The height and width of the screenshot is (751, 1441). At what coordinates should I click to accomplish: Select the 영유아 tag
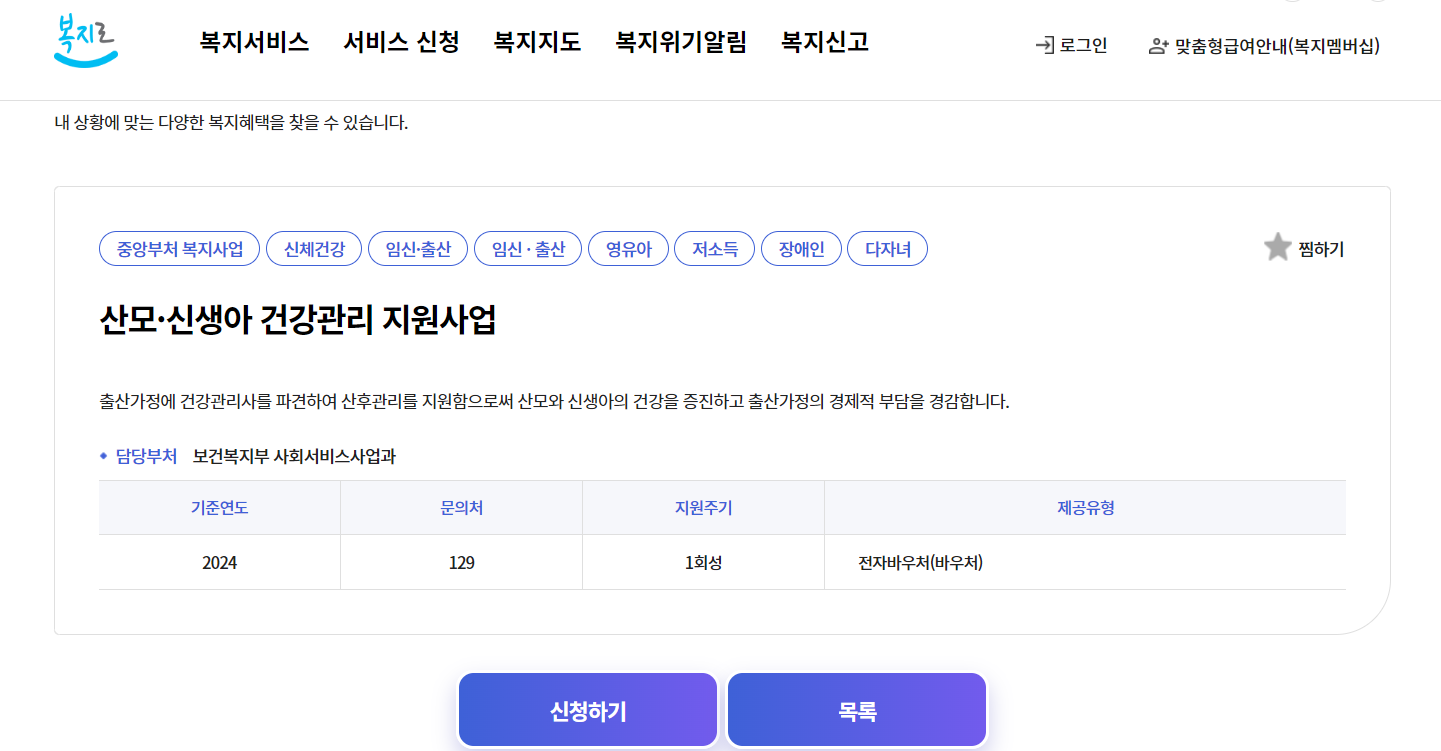tap(628, 248)
